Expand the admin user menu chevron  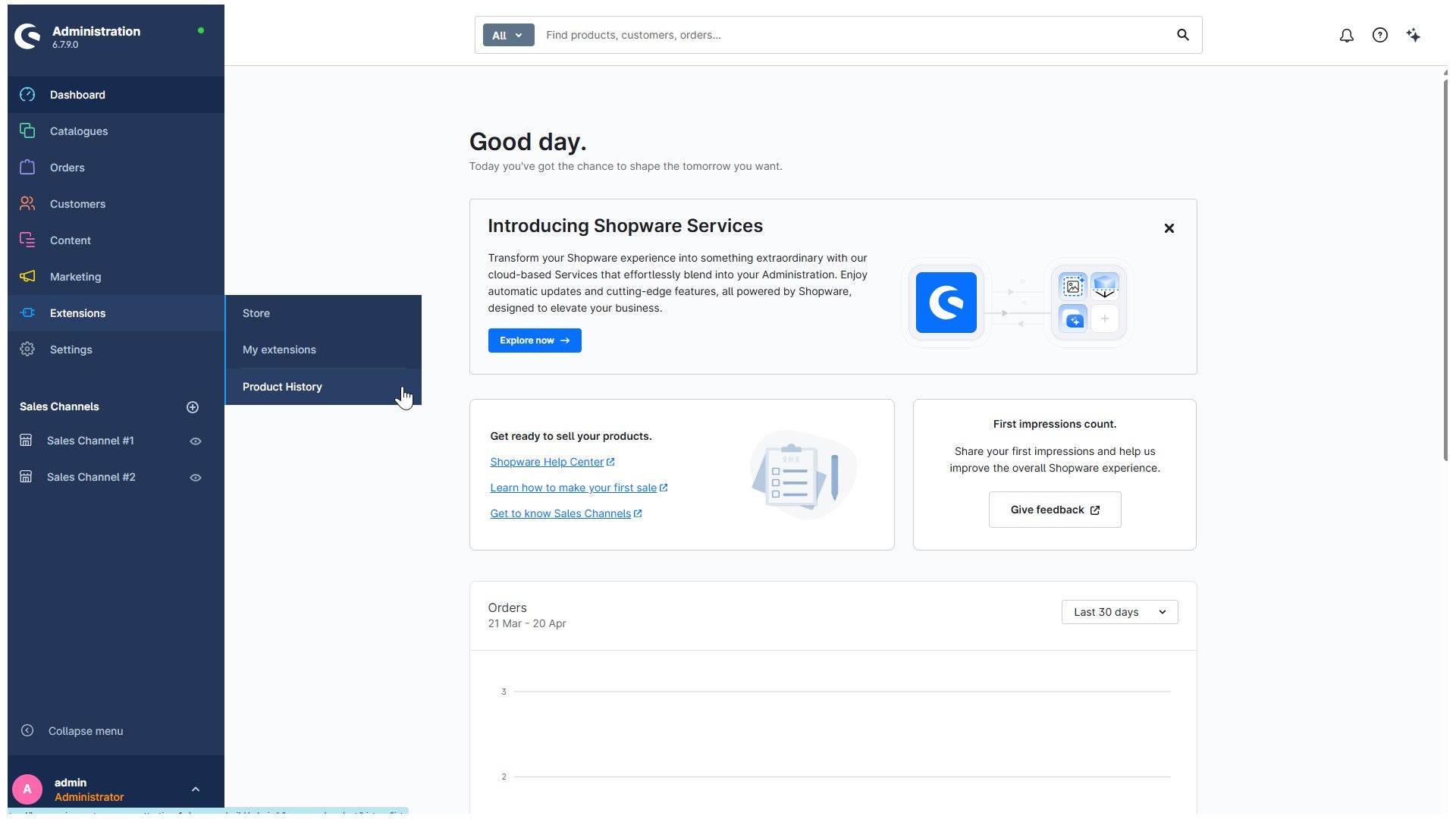coord(196,789)
